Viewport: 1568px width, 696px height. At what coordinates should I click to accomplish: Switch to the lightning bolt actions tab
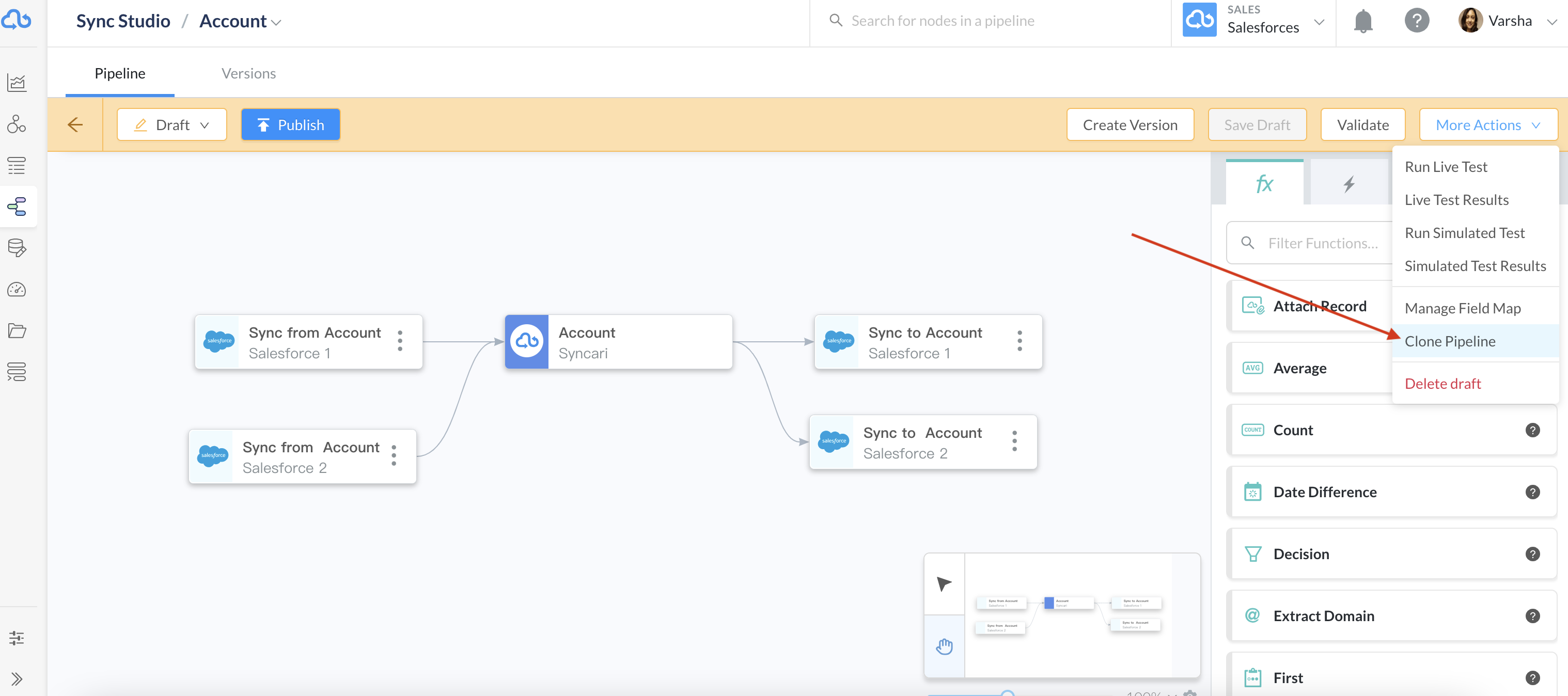tap(1350, 183)
